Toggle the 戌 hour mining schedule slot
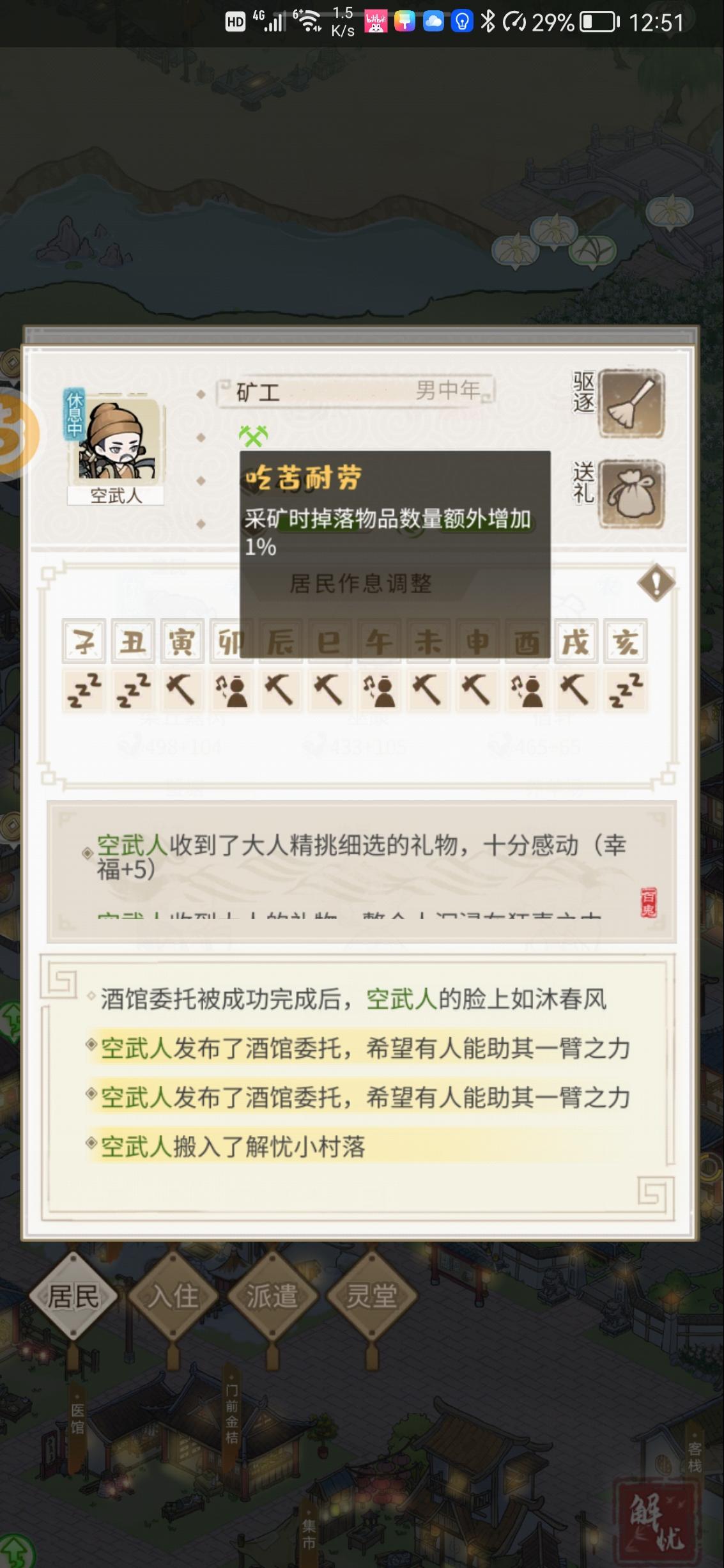Image resolution: width=724 pixels, height=1568 pixels. point(575,691)
